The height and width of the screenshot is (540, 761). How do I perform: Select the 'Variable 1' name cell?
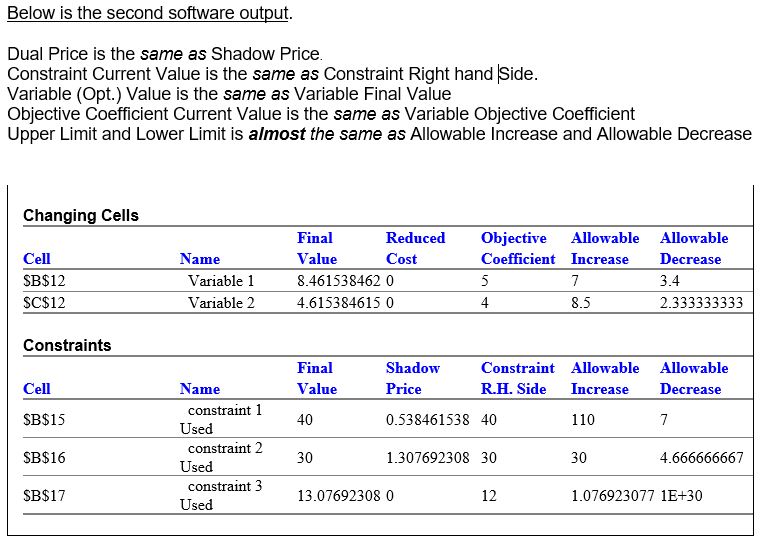pyautogui.click(x=221, y=281)
